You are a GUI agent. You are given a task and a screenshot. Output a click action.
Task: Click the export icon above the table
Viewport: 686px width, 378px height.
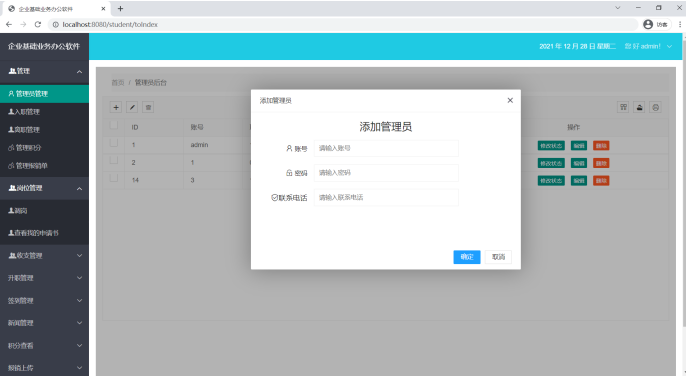point(640,107)
